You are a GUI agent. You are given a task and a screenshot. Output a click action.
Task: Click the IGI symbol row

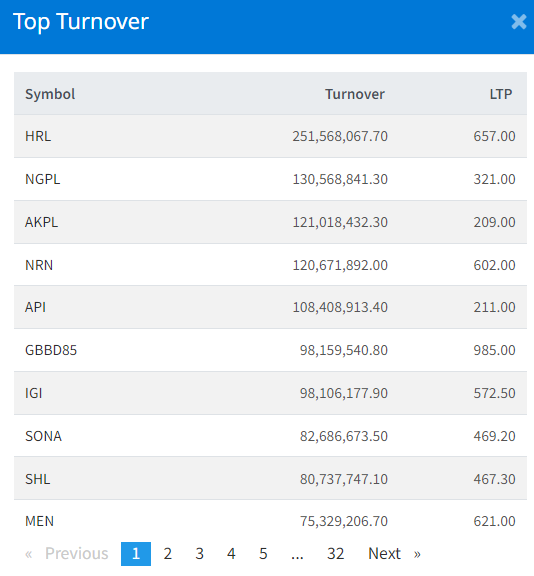coord(270,393)
